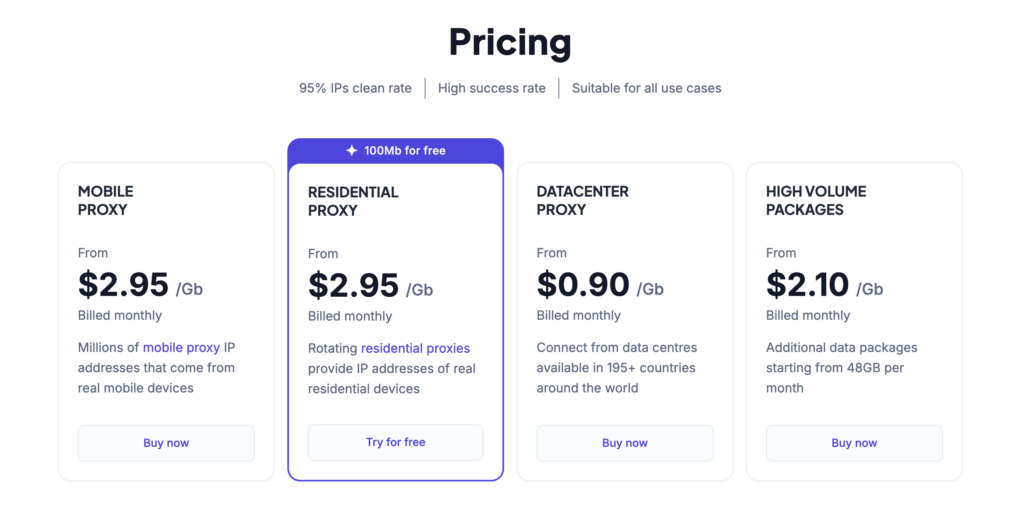Screen dimensions: 1024x514
Task: Click the High Volume Packages title
Action: coord(816,201)
